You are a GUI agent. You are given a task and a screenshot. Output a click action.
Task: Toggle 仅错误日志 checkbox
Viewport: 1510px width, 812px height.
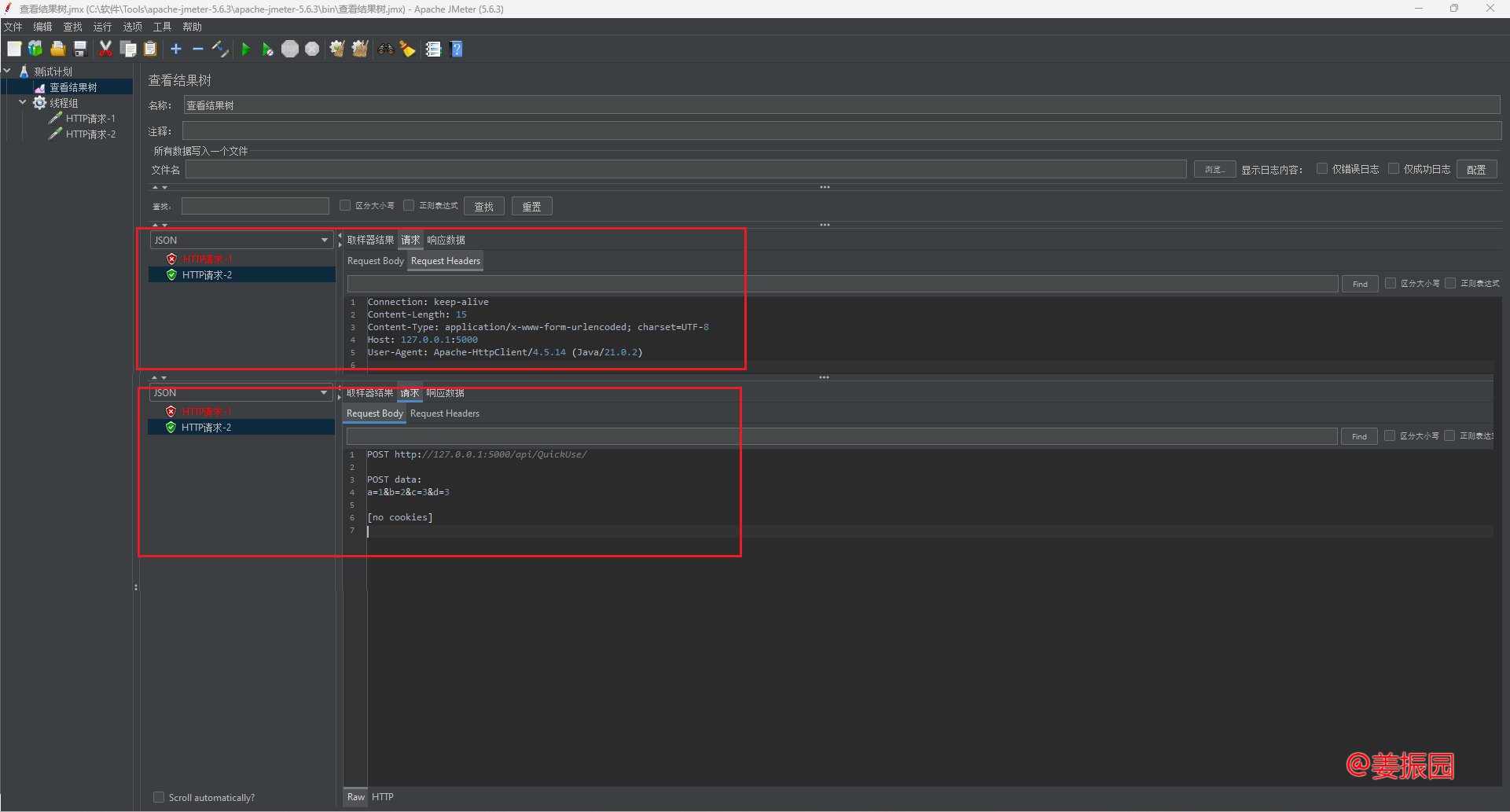pos(1322,169)
